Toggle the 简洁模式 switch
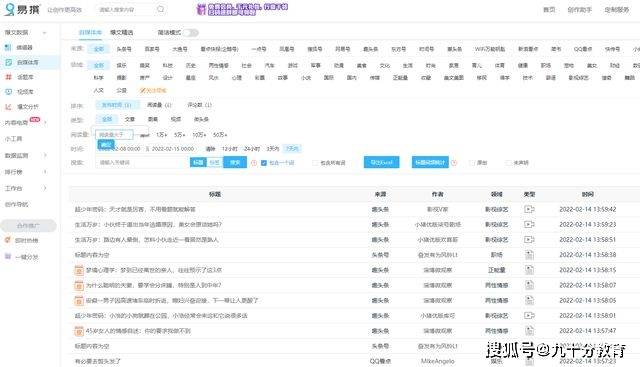Screen dimensions: 640x367 click(x=190, y=32)
